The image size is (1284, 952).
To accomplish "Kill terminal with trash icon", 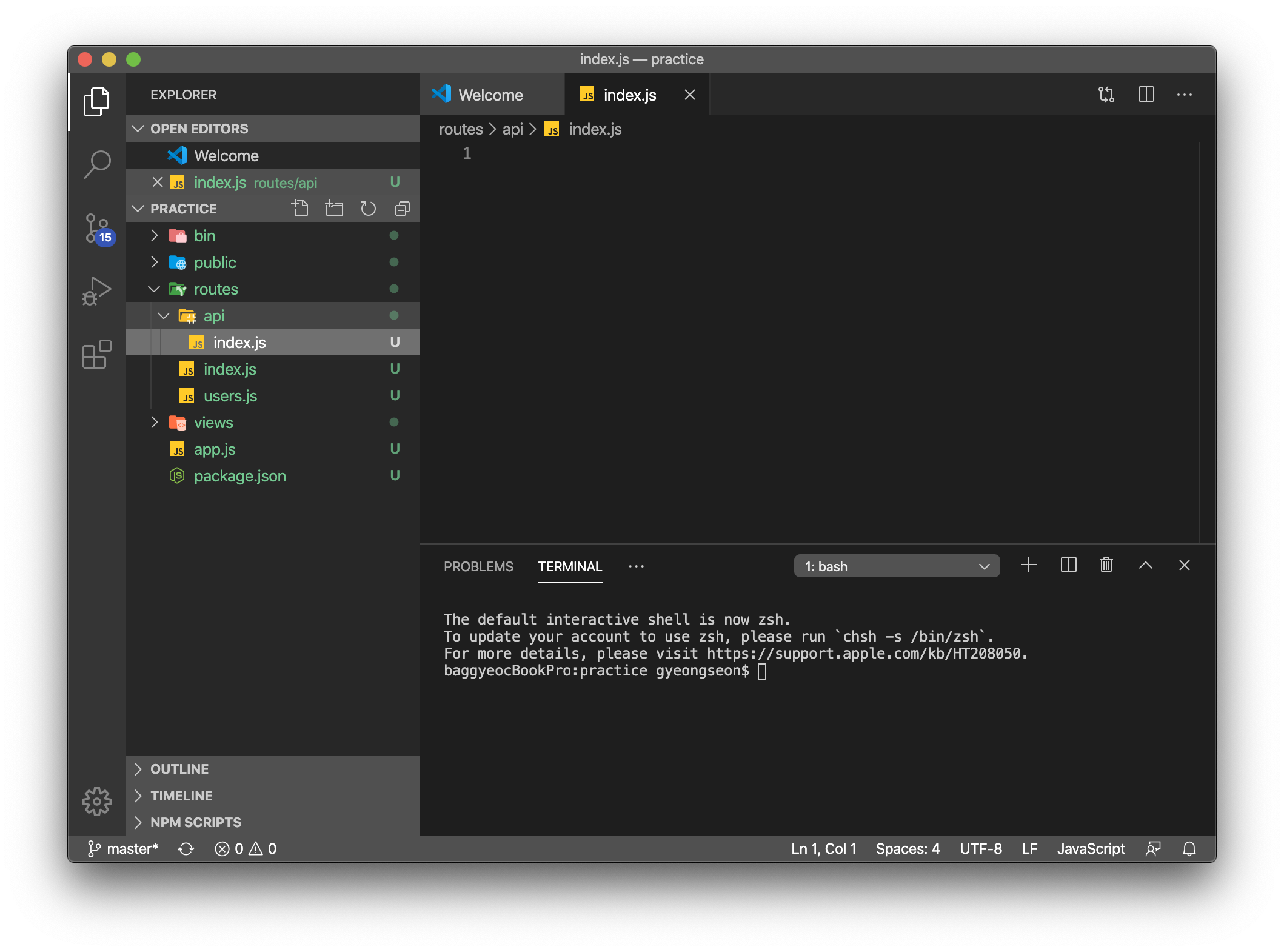I will 1106,565.
